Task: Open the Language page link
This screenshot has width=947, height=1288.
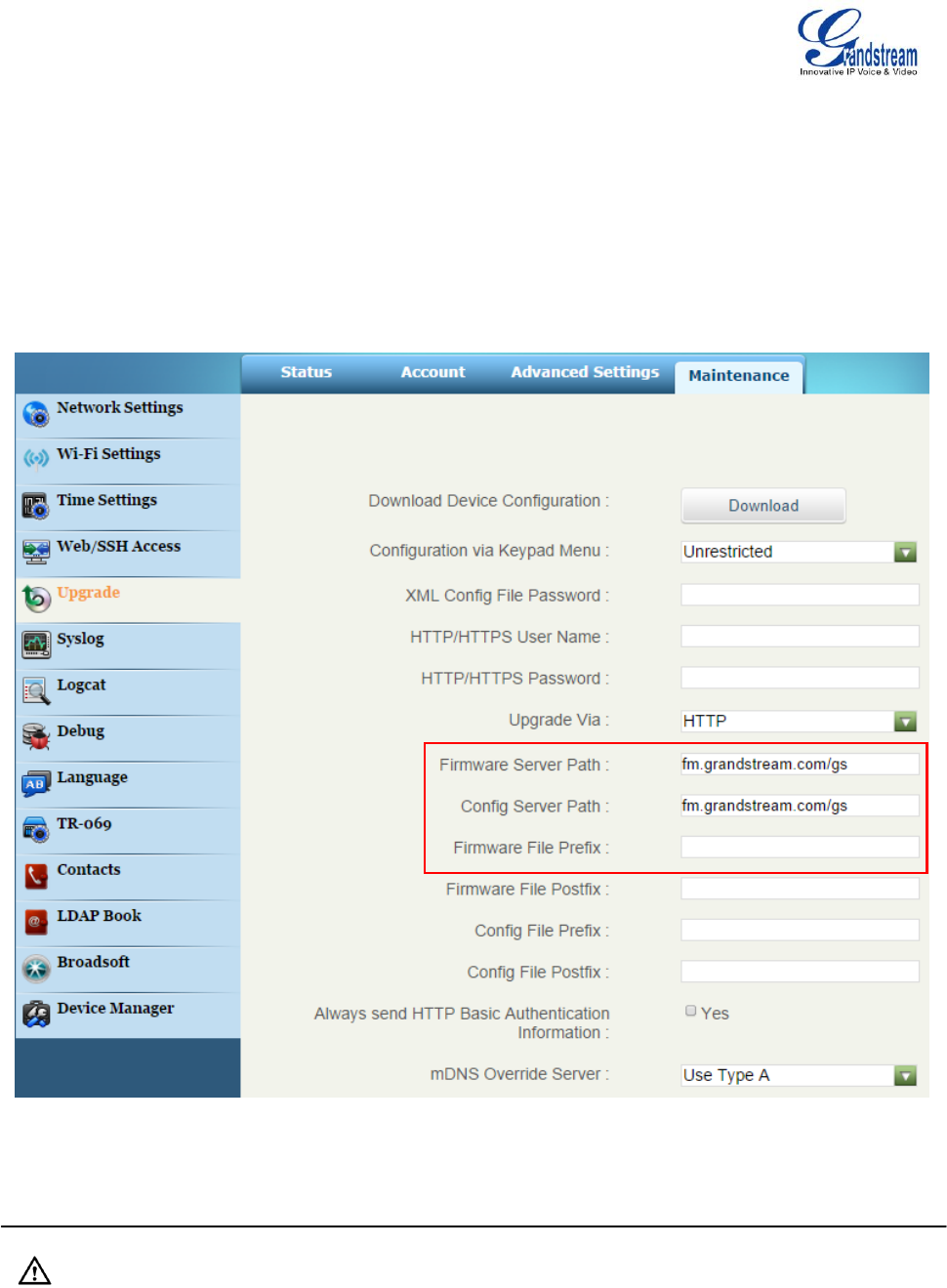Action: [x=92, y=777]
